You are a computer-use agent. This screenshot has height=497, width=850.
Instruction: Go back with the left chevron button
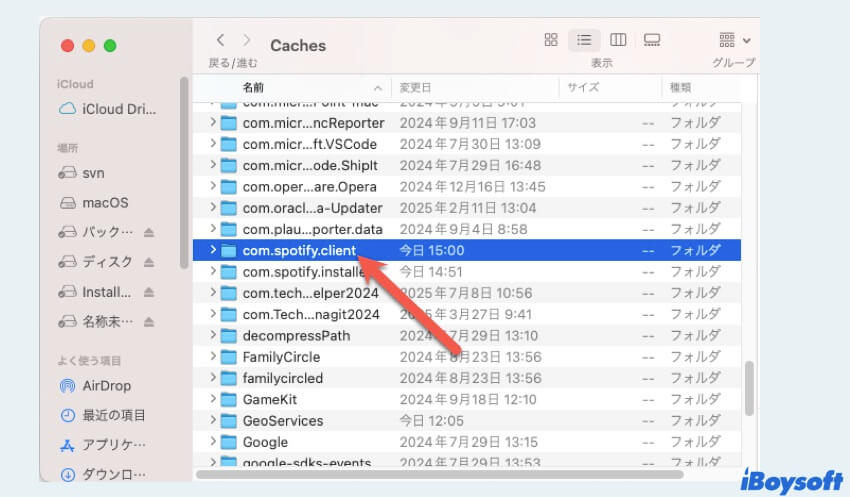click(x=220, y=40)
